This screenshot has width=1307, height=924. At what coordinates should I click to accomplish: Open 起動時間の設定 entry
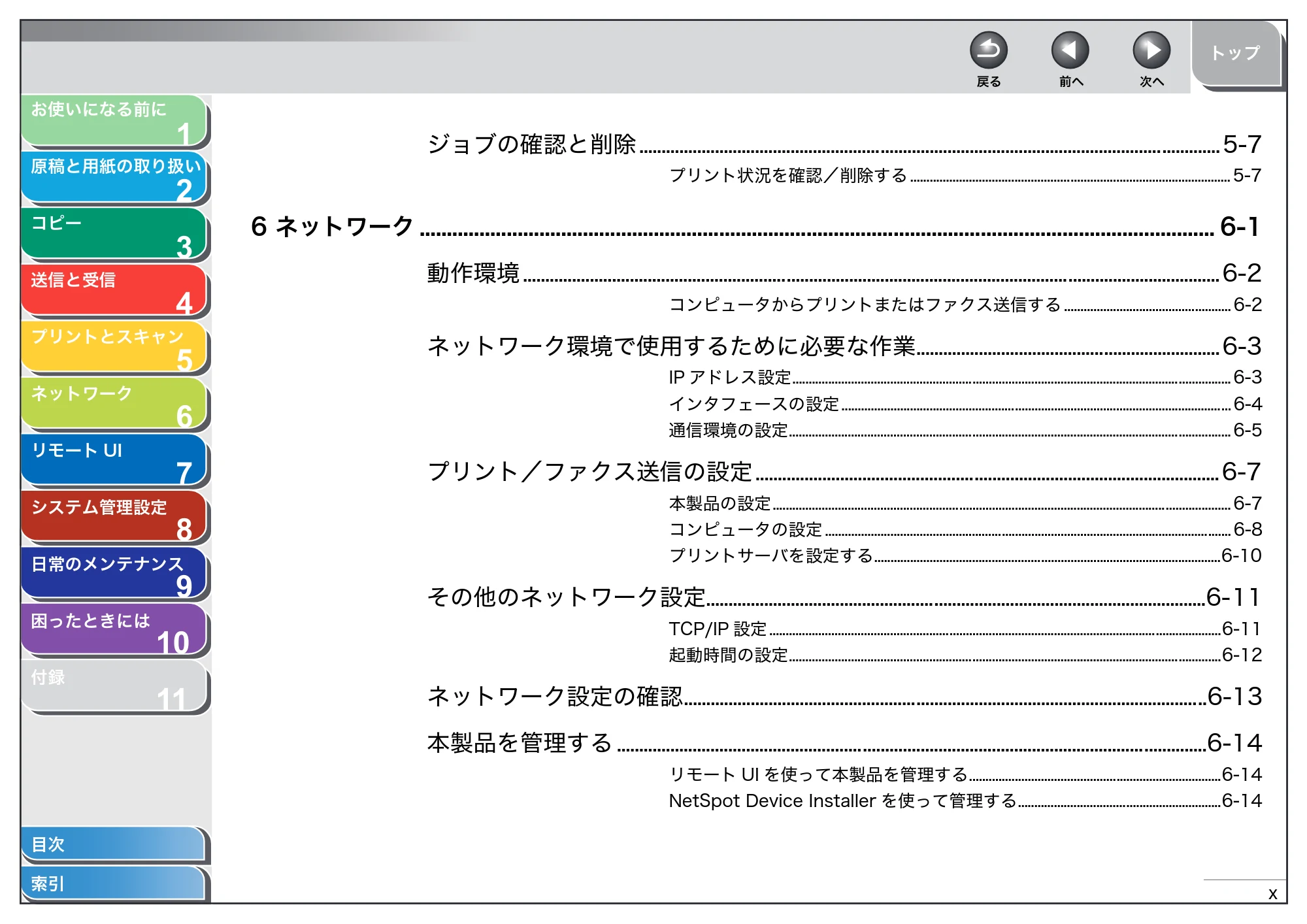click(x=965, y=655)
